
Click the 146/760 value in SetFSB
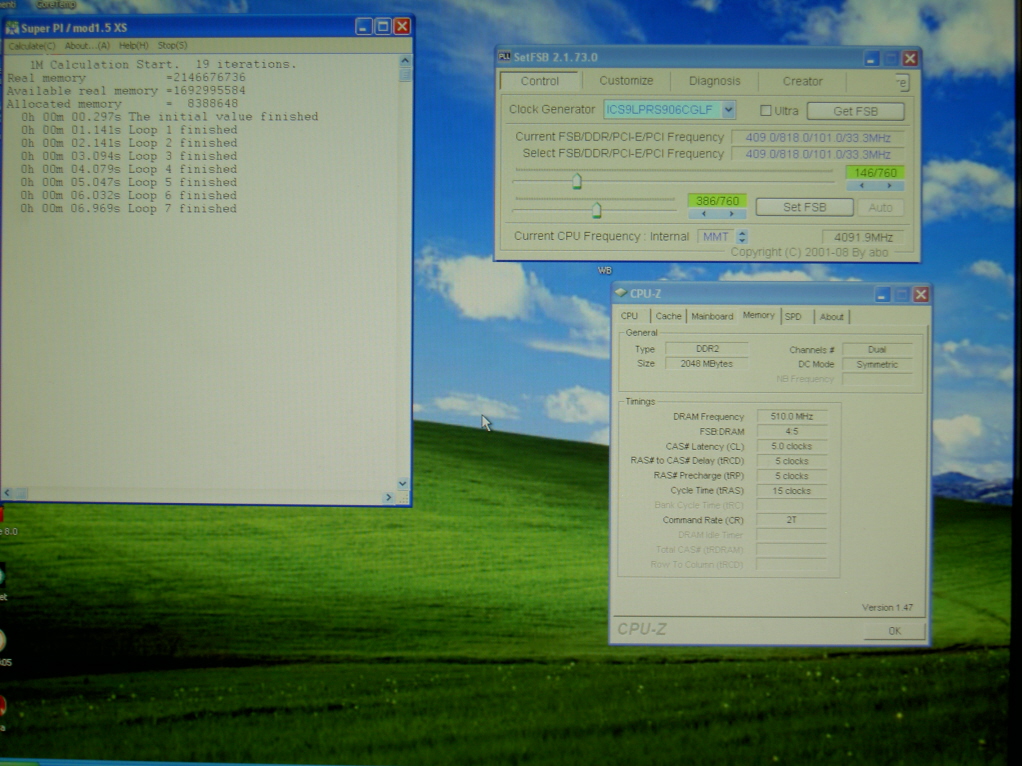point(875,173)
